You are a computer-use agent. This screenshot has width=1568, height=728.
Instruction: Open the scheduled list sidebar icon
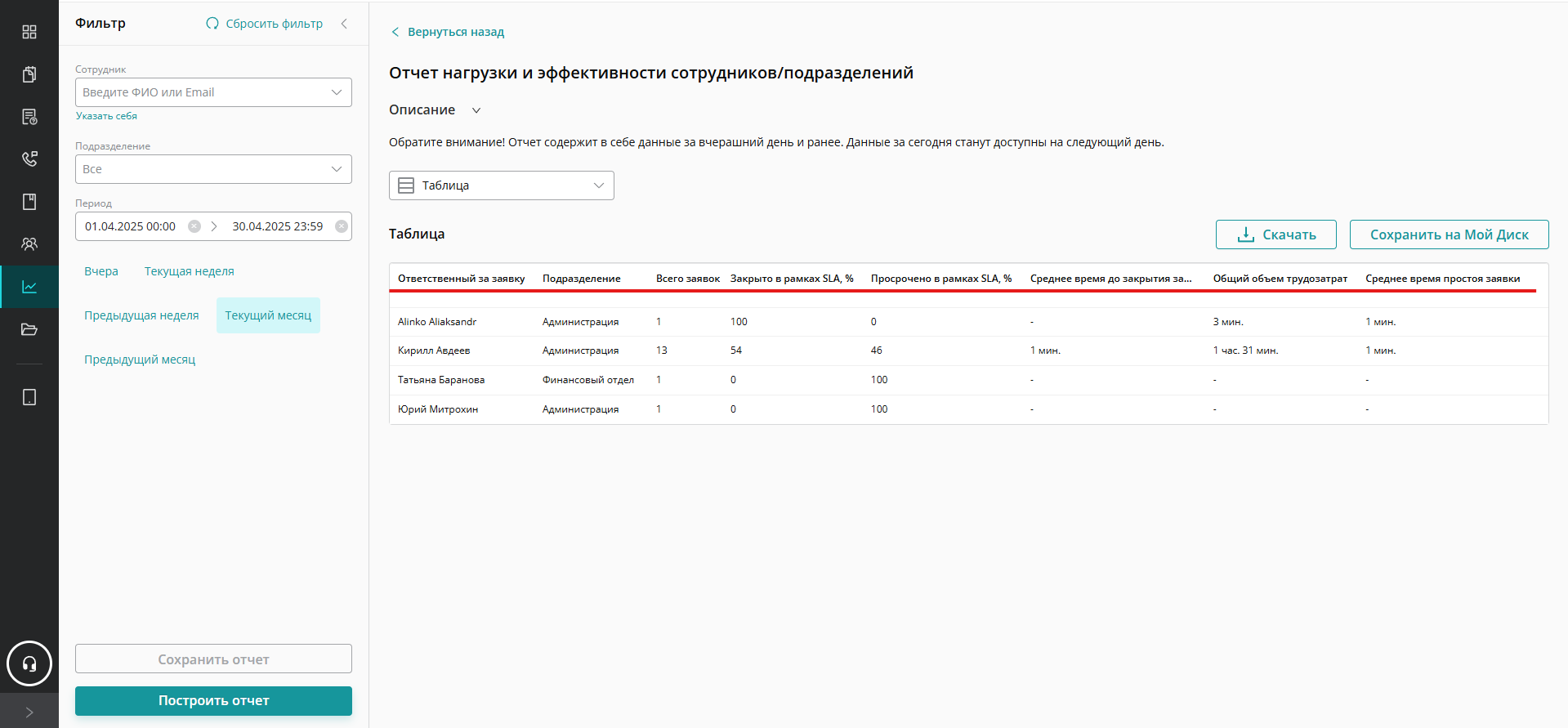[29, 117]
